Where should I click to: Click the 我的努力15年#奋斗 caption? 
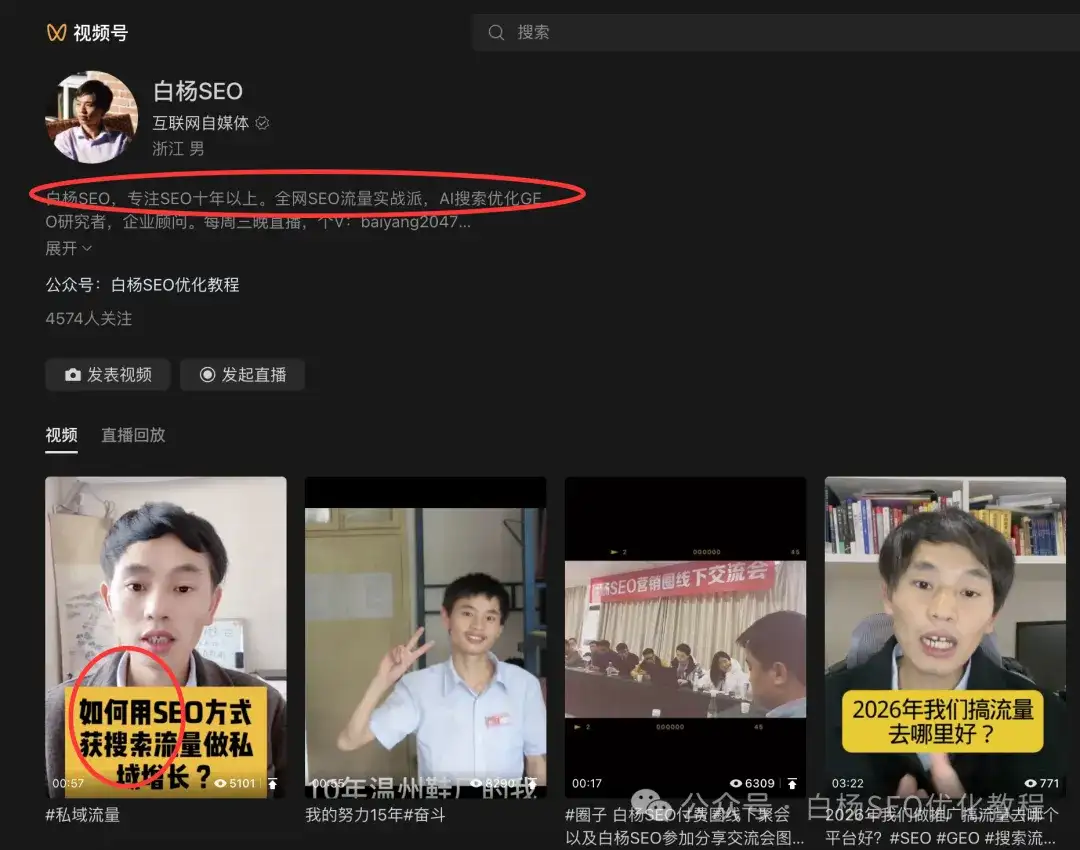[375, 815]
